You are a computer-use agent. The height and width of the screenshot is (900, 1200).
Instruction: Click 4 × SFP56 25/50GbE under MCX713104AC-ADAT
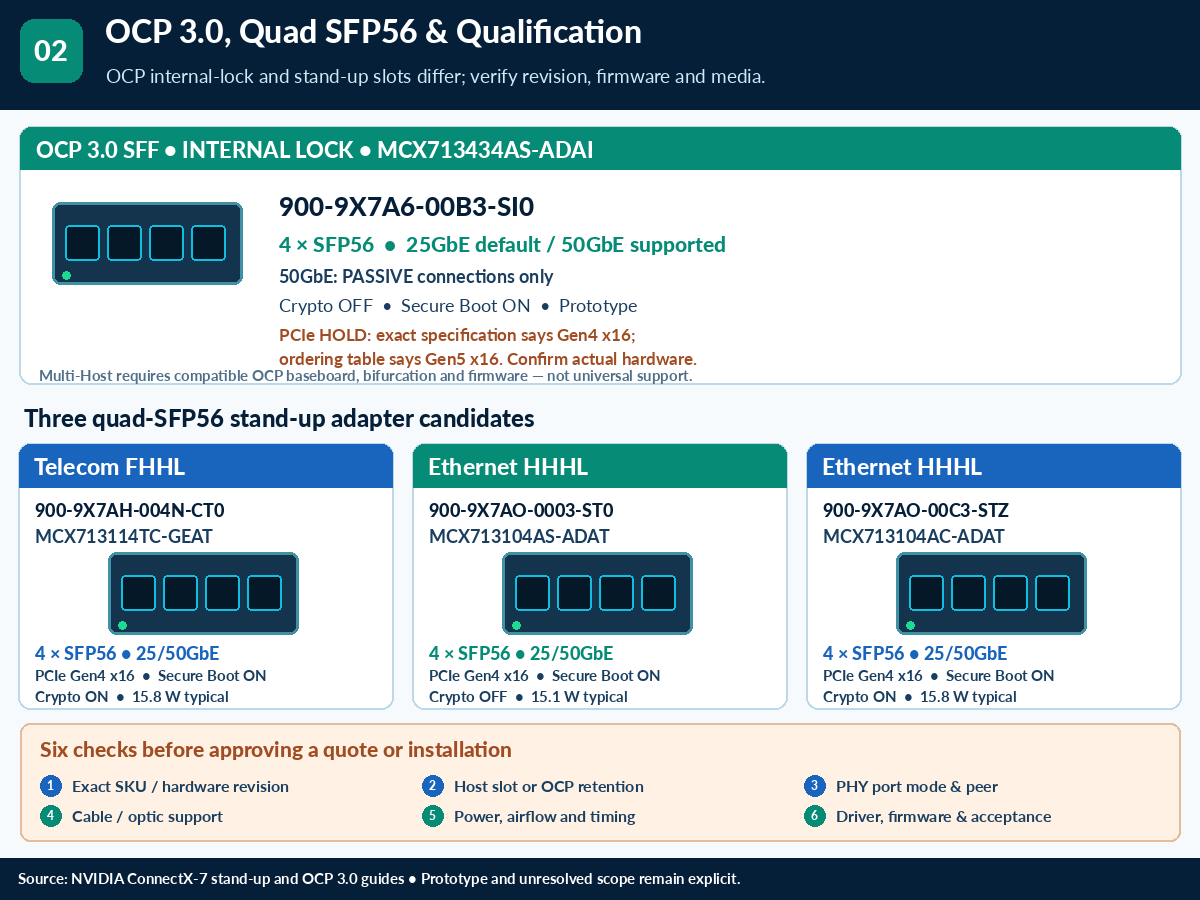click(x=915, y=654)
